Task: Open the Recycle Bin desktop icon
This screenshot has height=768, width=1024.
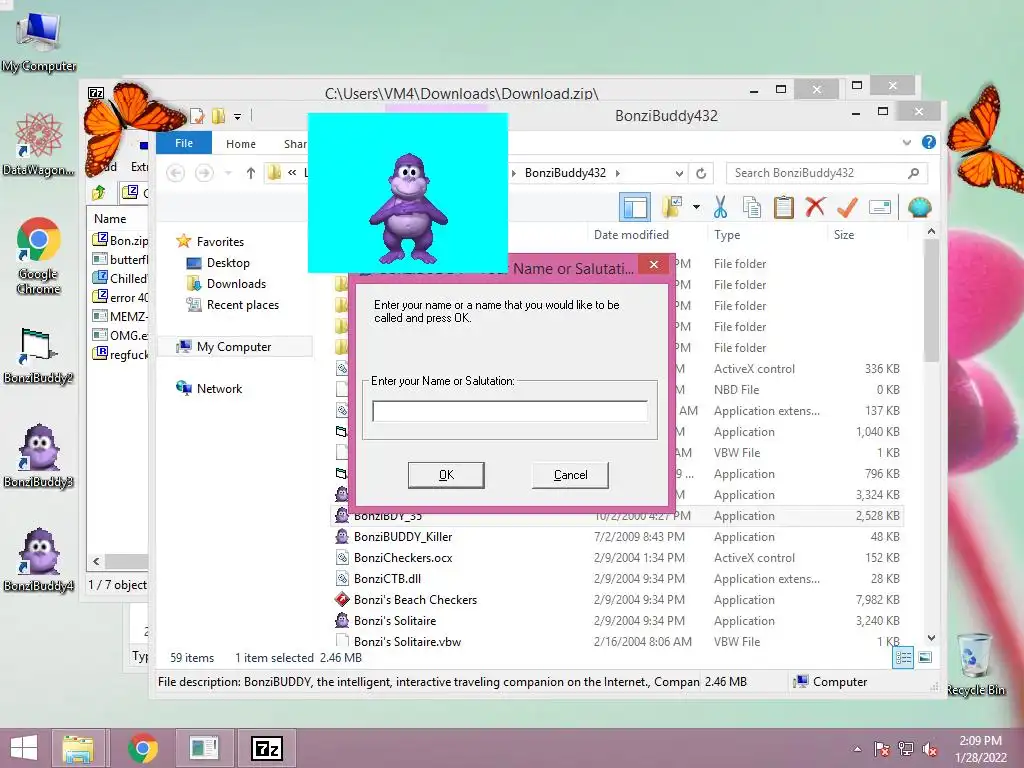Action: point(975,664)
